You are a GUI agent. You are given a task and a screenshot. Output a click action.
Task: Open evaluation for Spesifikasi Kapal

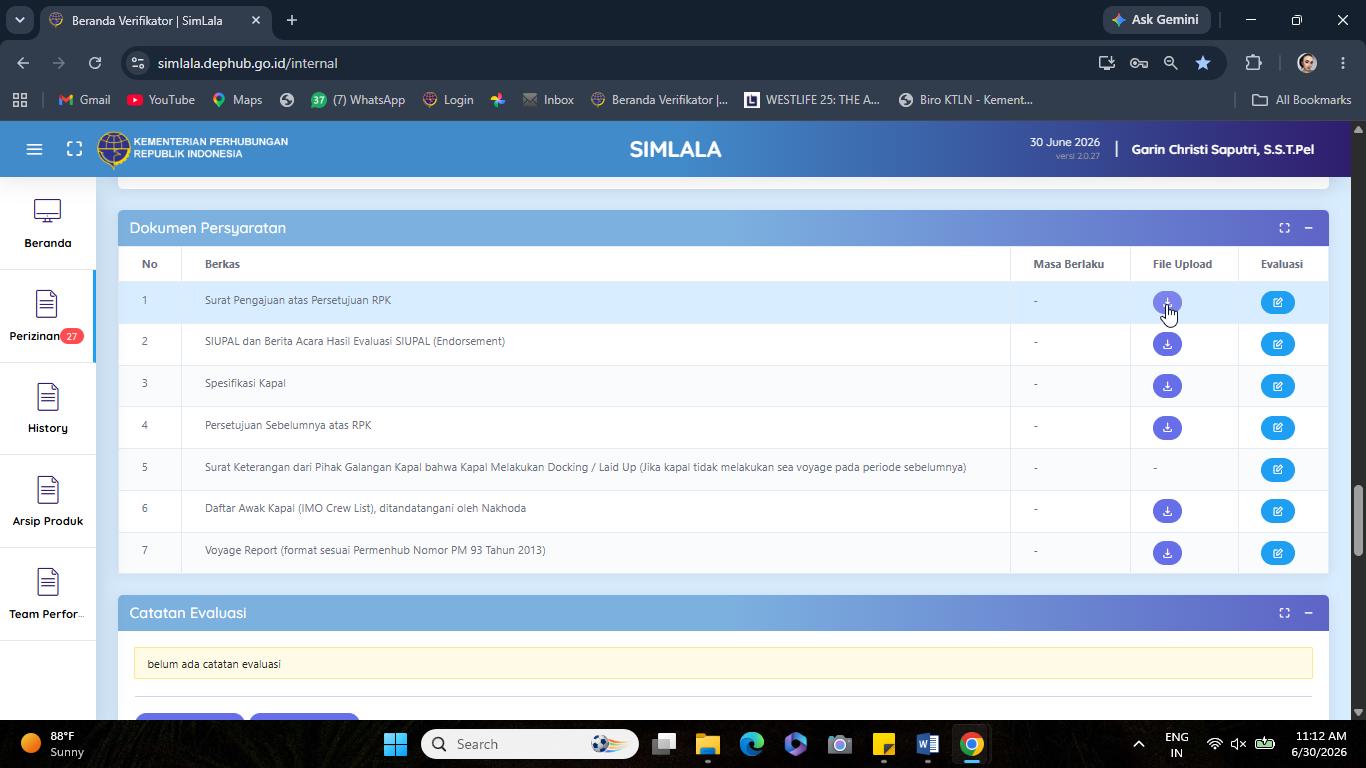tap(1277, 386)
